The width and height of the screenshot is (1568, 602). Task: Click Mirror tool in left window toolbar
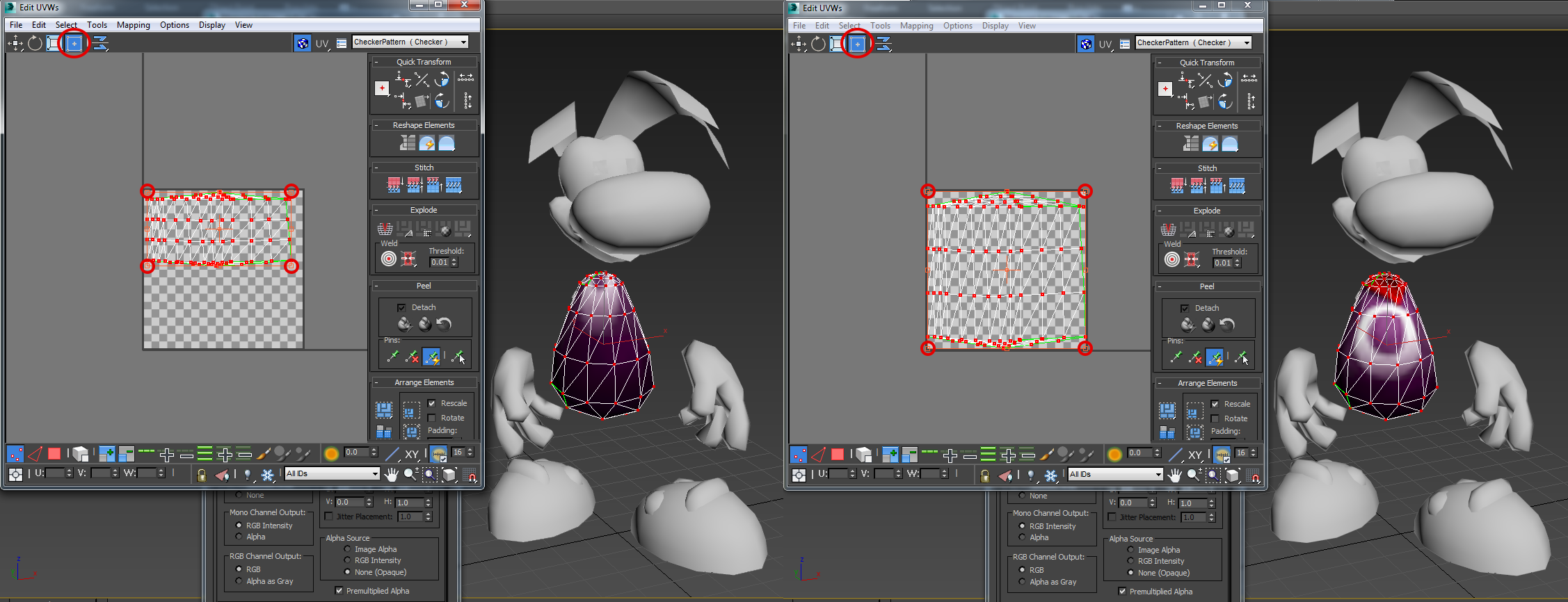pyautogui.click(x=100, y=43)
